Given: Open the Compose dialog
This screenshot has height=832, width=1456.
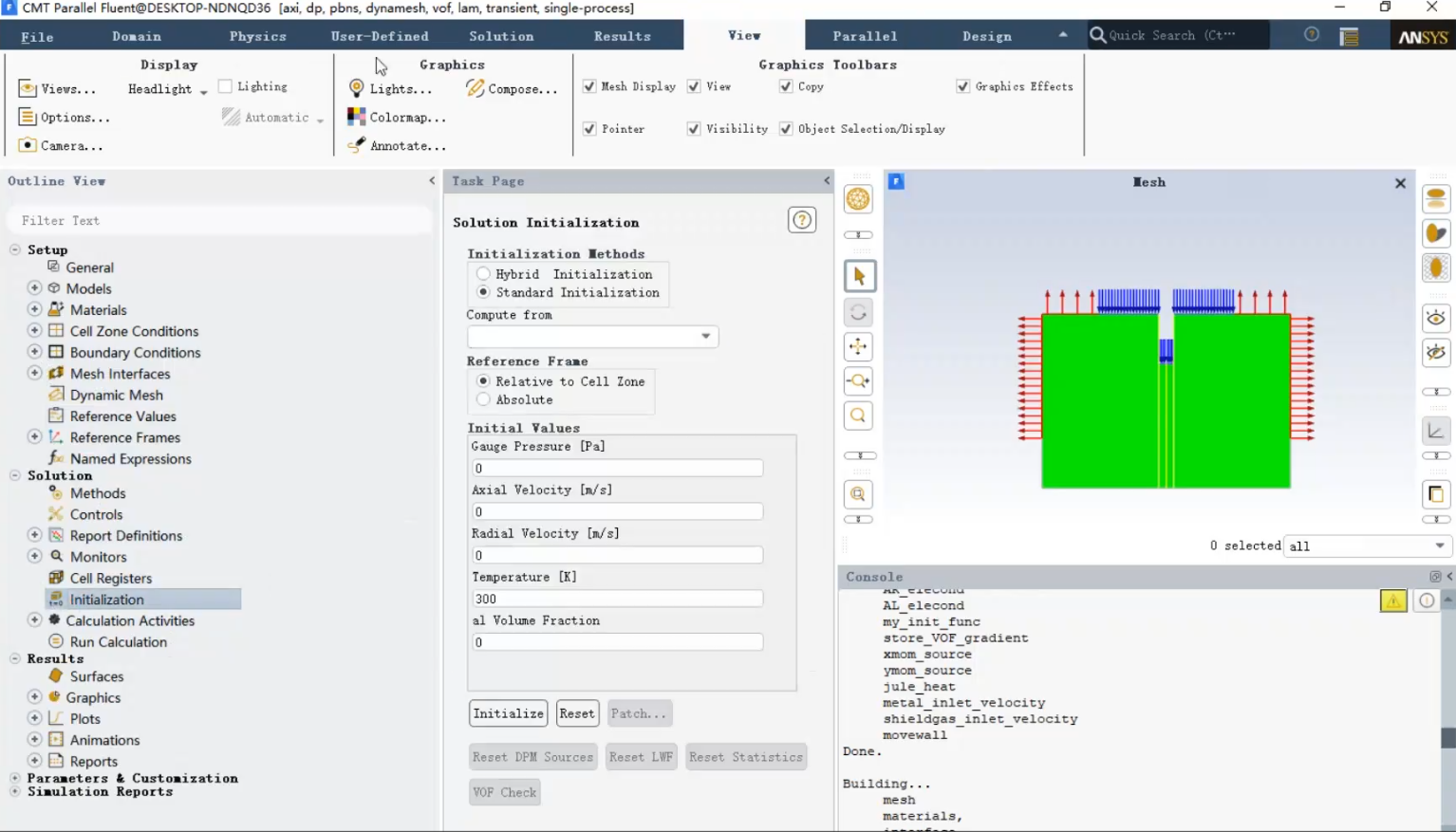Looking at the screenshot, I should (x=512, y=88).
